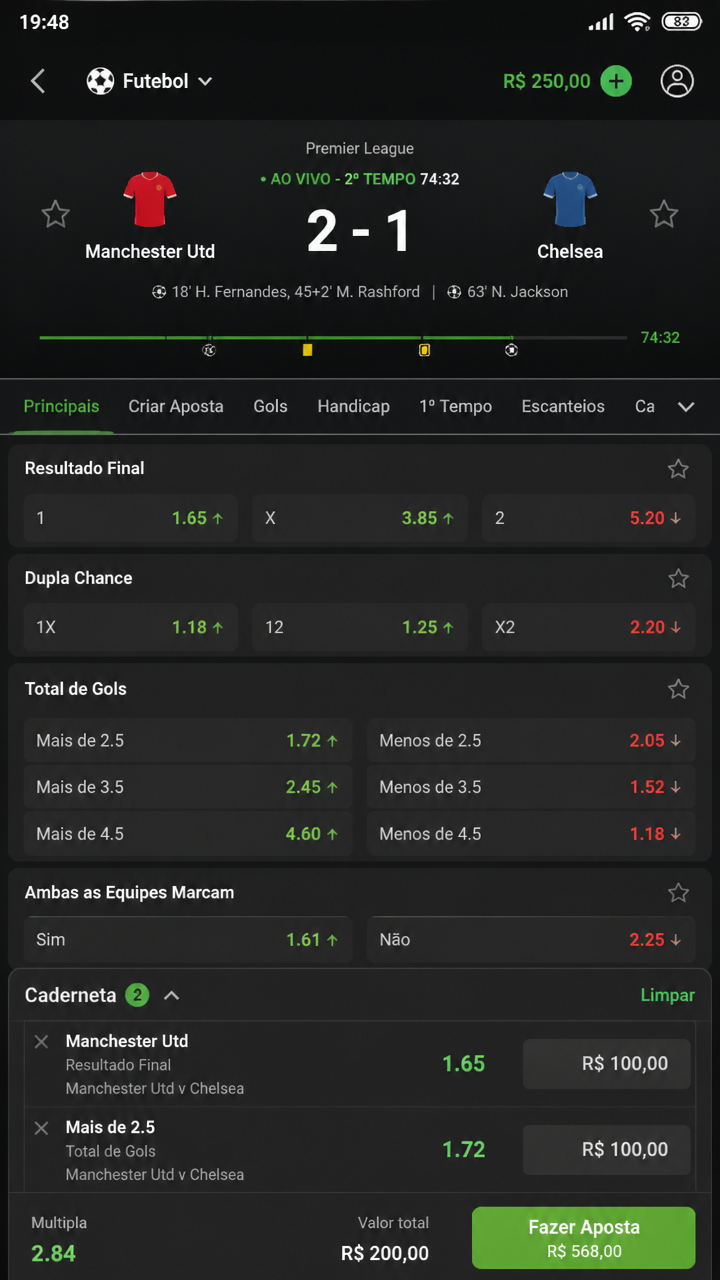Tap the Premier League label
Screen dimensions: 720x1280
[360, 148]
